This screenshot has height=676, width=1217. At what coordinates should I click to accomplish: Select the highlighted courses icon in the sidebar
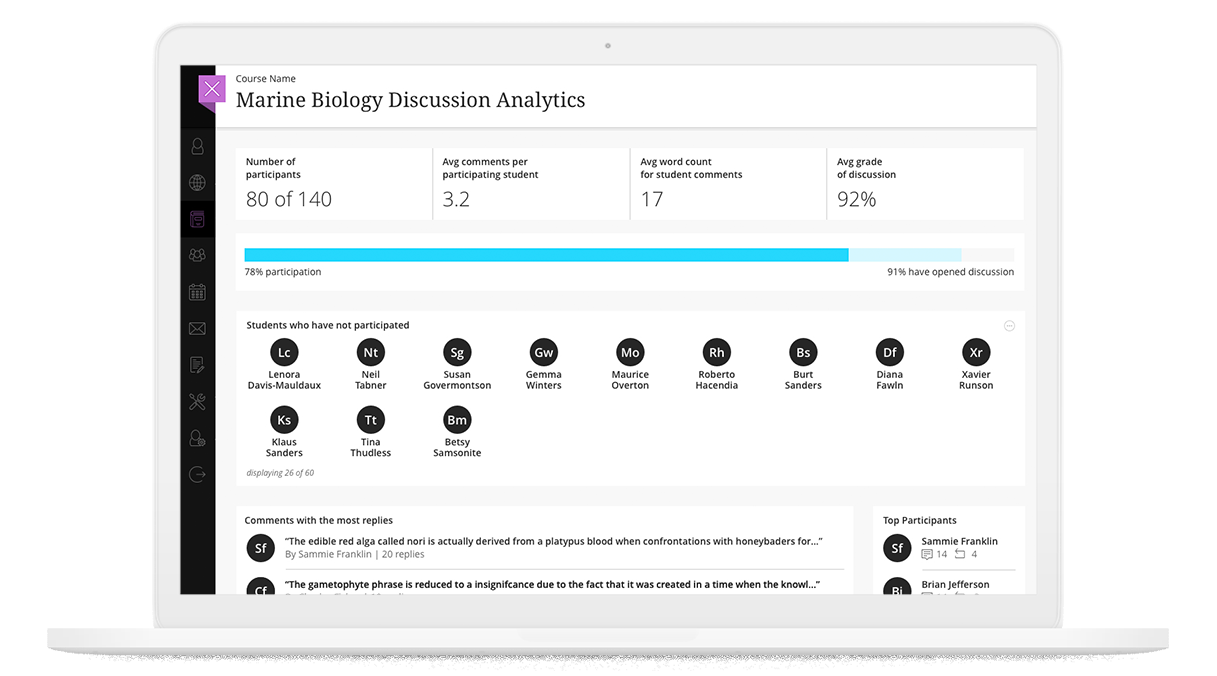197,219
